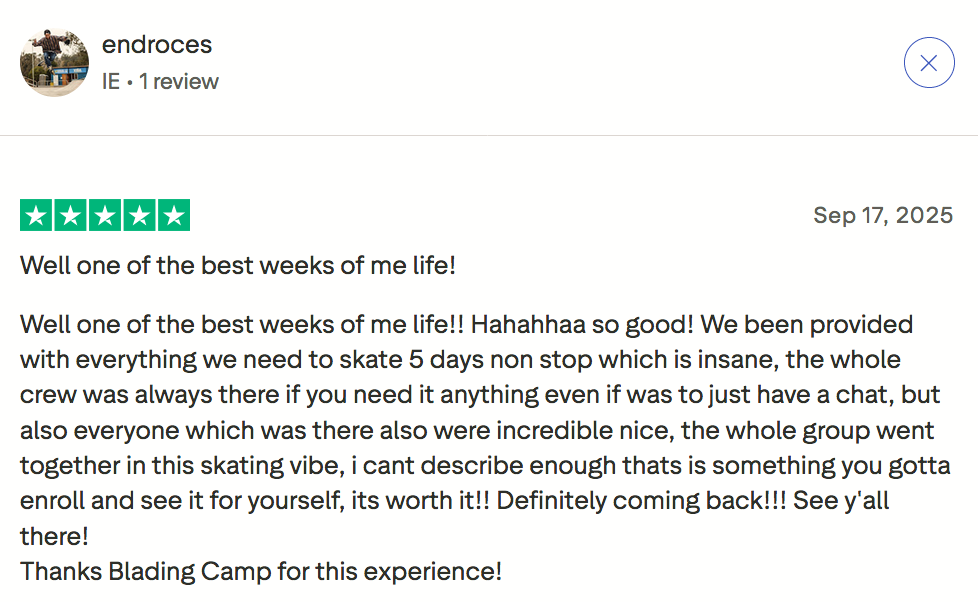
Task: Click the Sep 17, 2025 review date
Action: click(882, 215)
